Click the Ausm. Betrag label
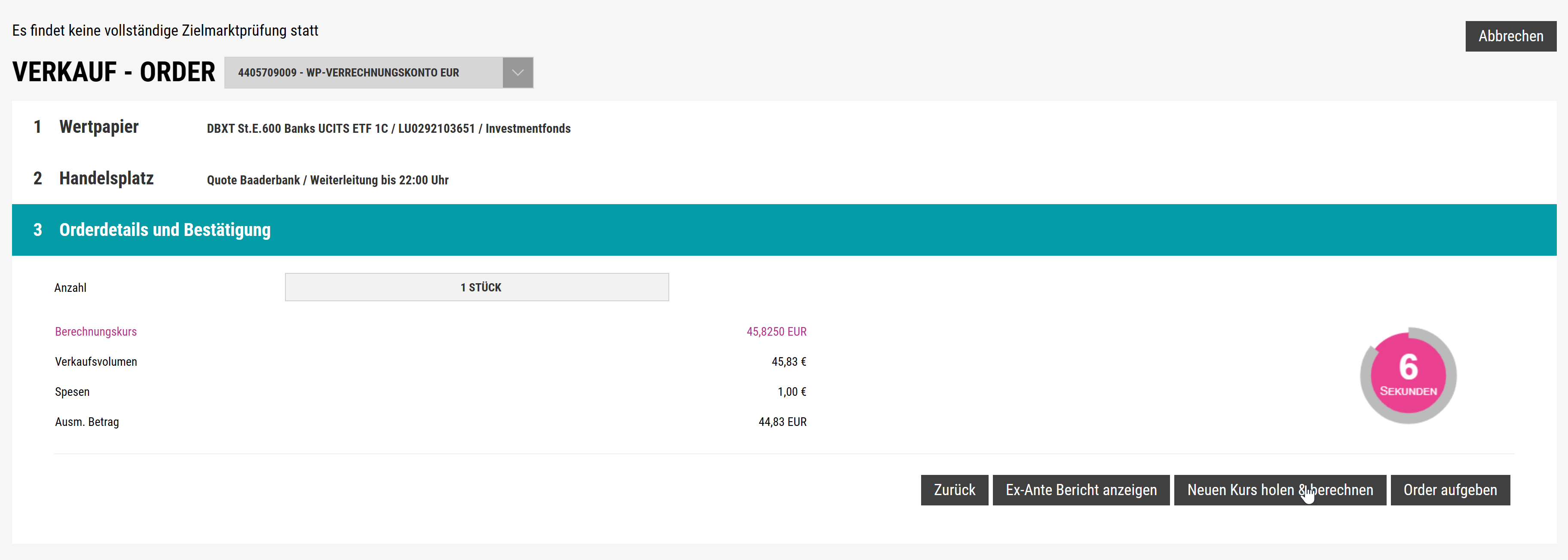This screenshot has height=560, width=1568. point(86,422)
